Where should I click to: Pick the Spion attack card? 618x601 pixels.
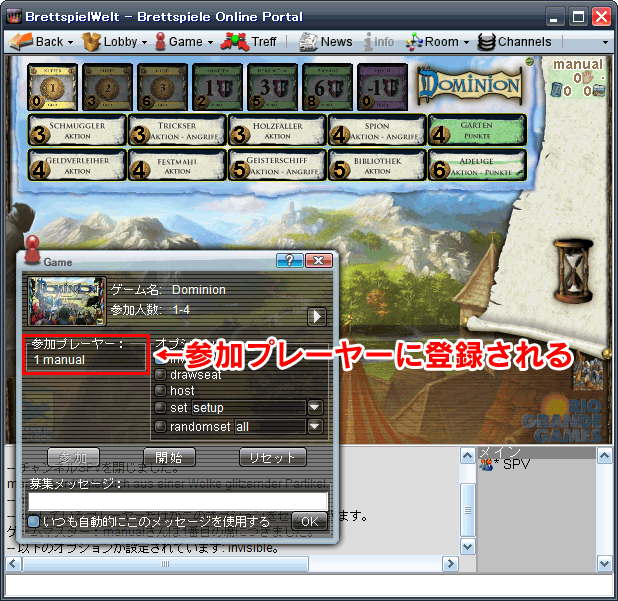pyautogui.click(x=378, y=130)
